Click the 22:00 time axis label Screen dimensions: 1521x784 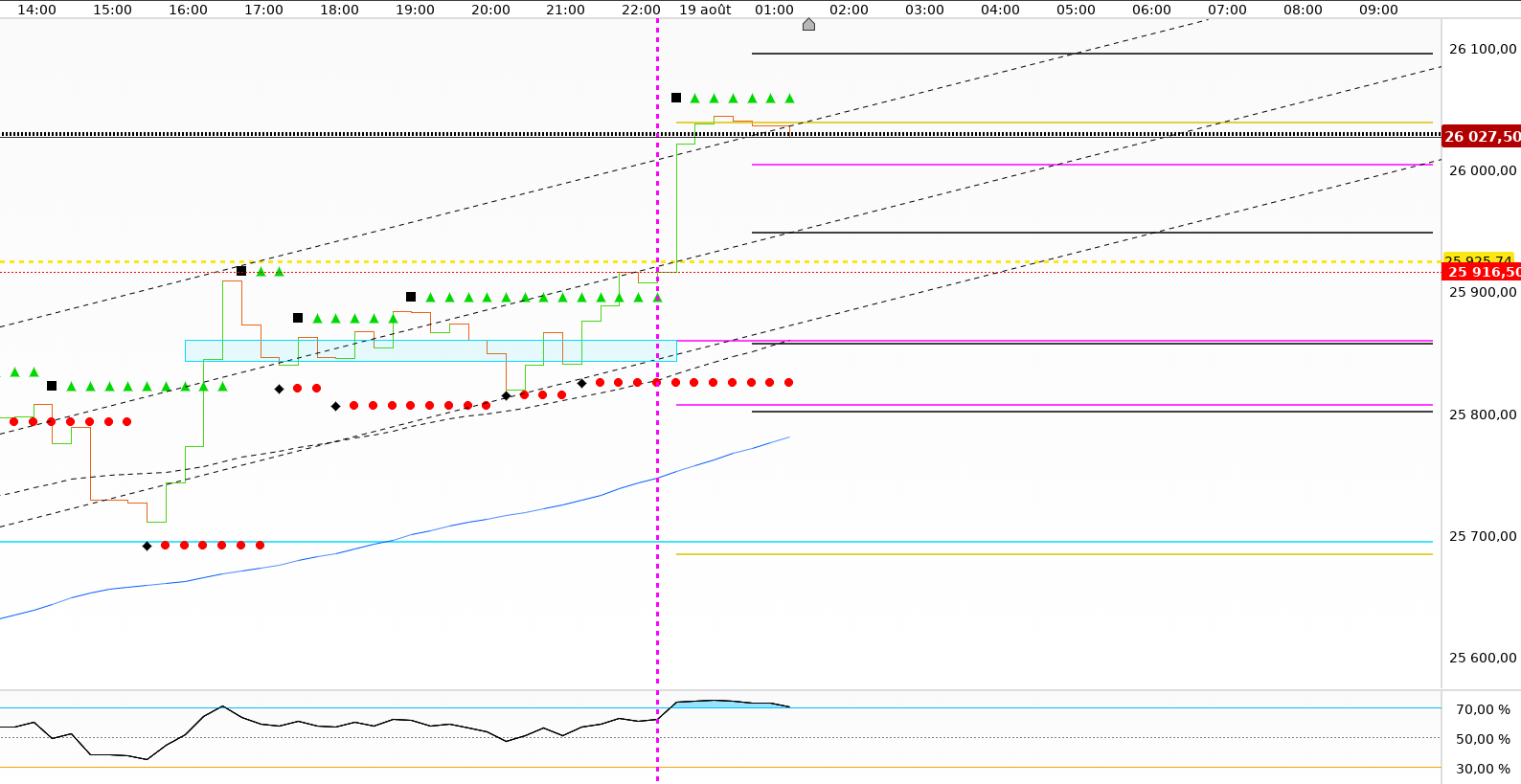point(641,10)
